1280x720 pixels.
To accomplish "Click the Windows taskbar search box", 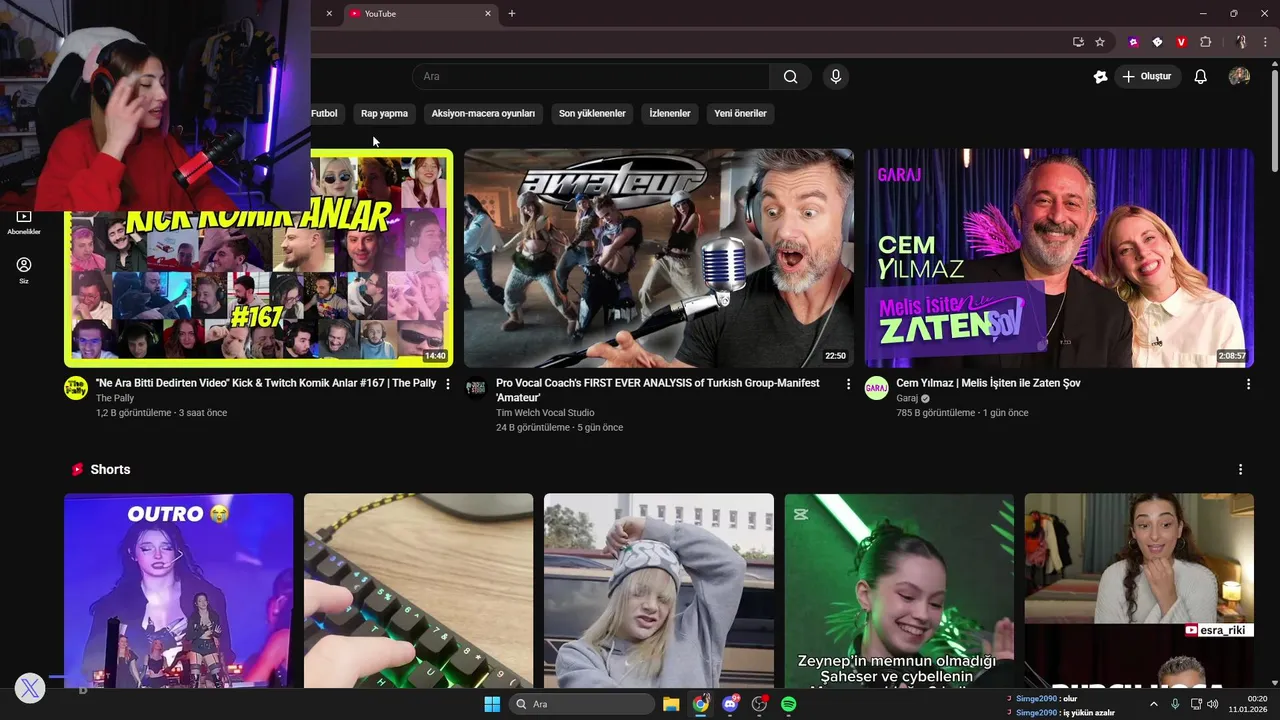I will click(x=582, y=704).
